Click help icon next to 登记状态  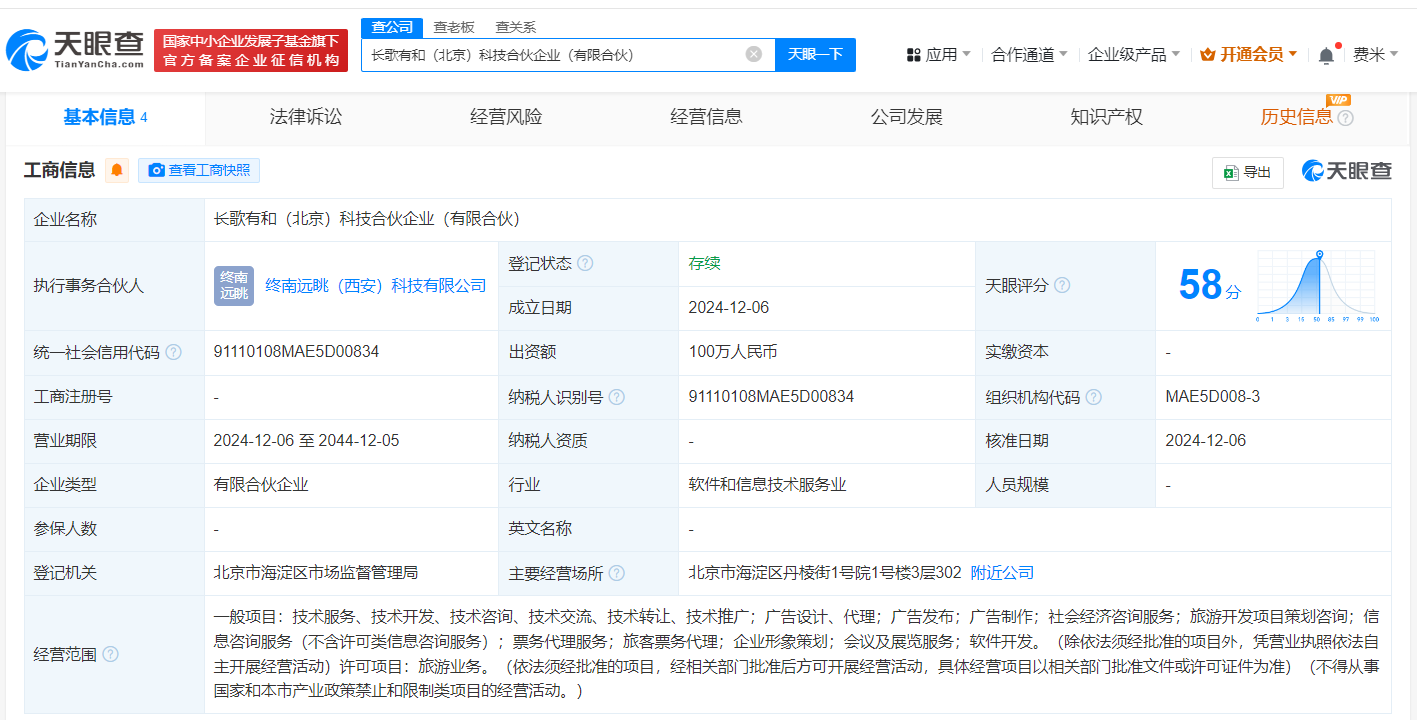(585, 264)
